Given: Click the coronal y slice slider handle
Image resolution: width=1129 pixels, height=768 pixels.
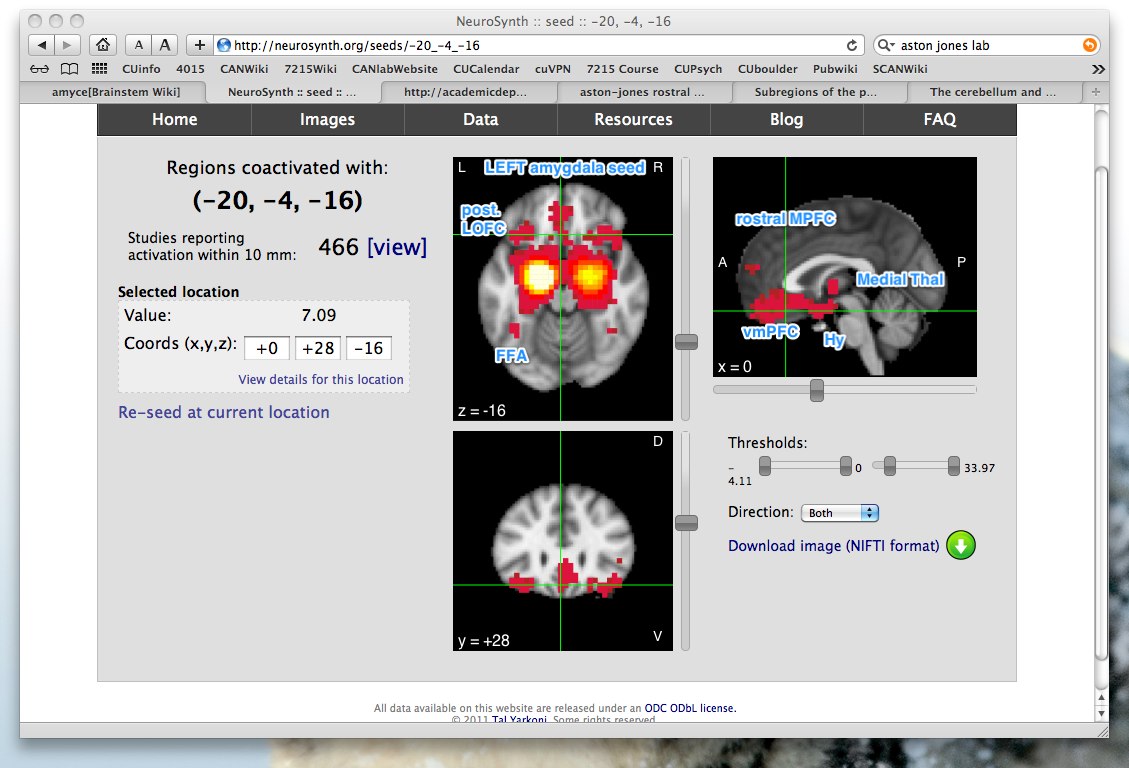Looking at the screenshot, I should pyautogui.click(x=686, y=523).
